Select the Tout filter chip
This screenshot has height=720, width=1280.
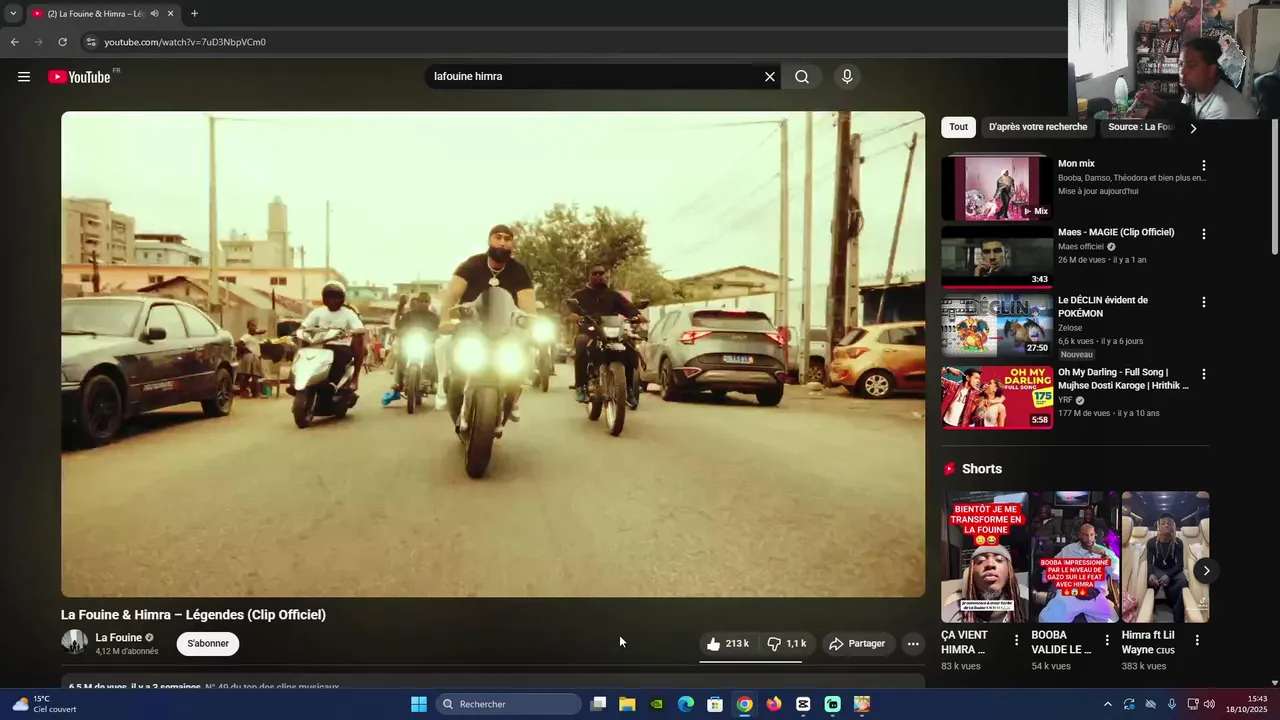(959, 127)
